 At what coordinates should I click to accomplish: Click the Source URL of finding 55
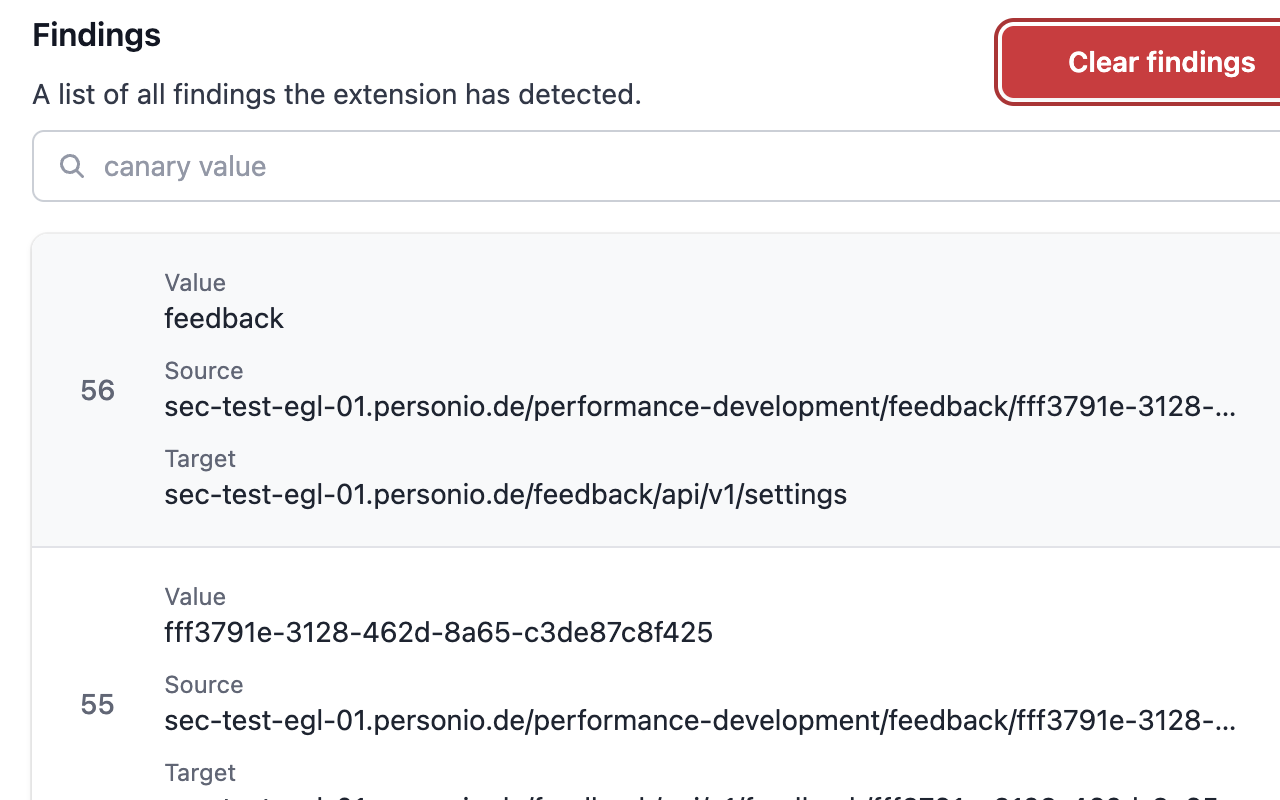pyautogui.click(x=700, y=721)
